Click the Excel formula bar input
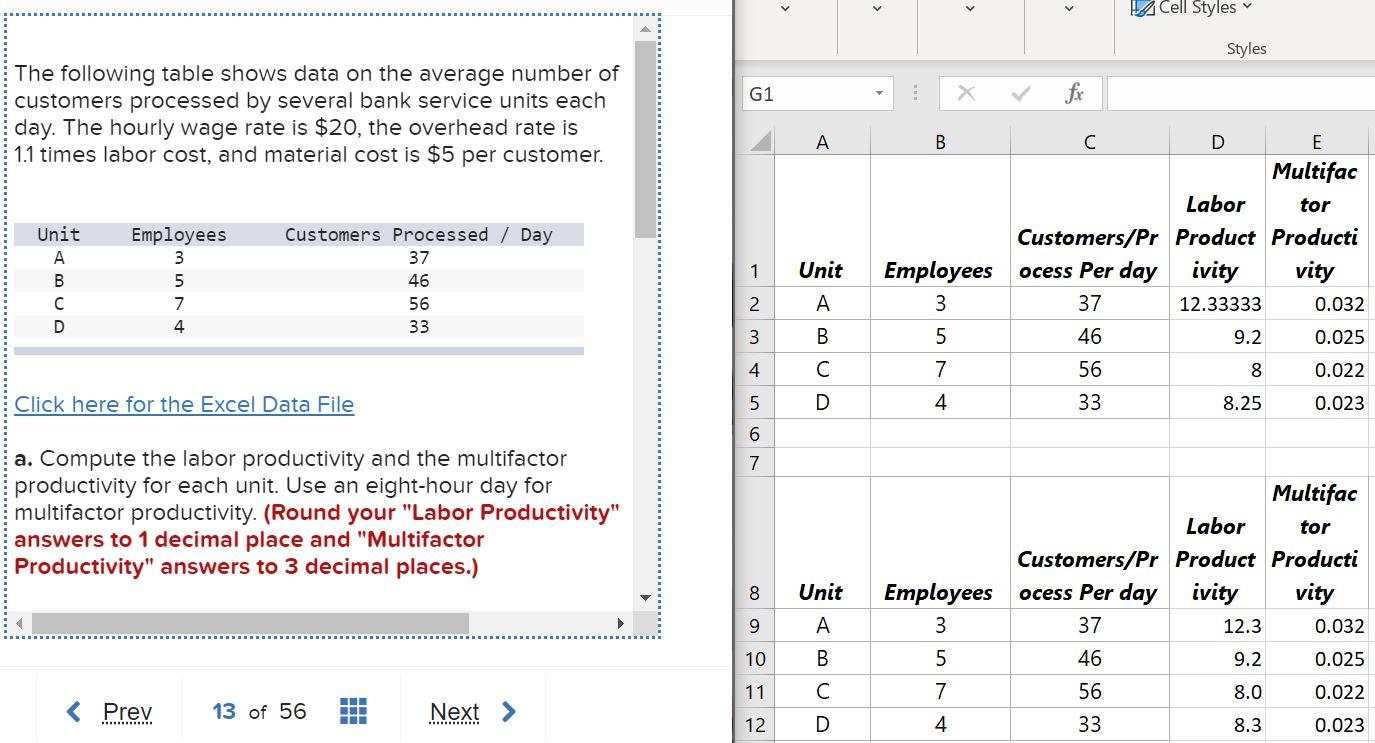 click(1240, 93)
